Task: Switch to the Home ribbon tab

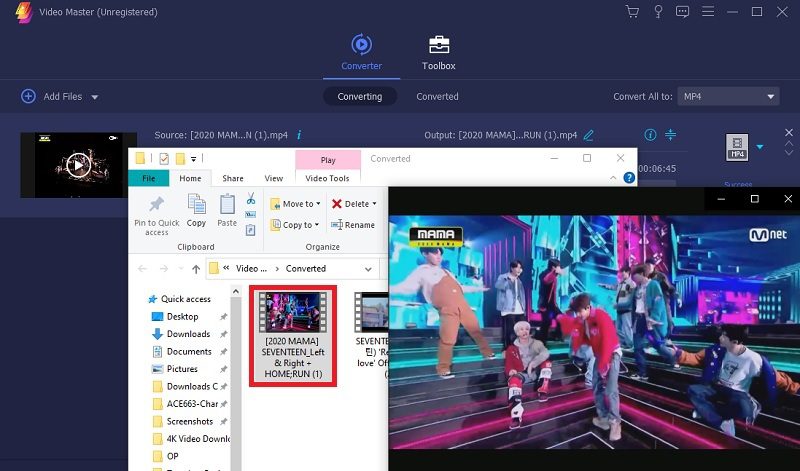Action: pyautogui.click(x=190, y=178)
